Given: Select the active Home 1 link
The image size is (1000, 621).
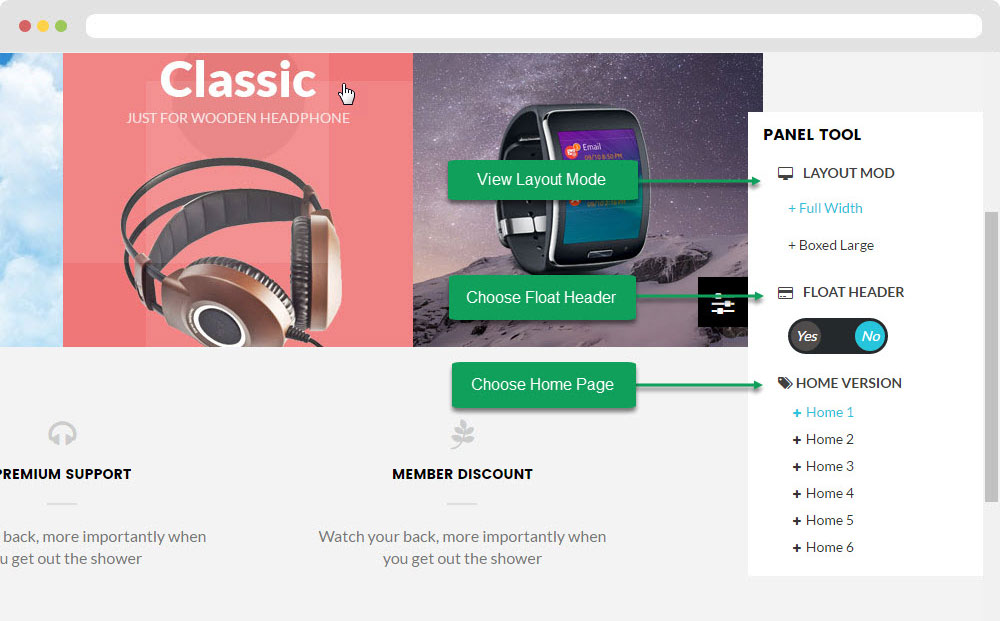Looking at the screenshot, I should (823, 413).
